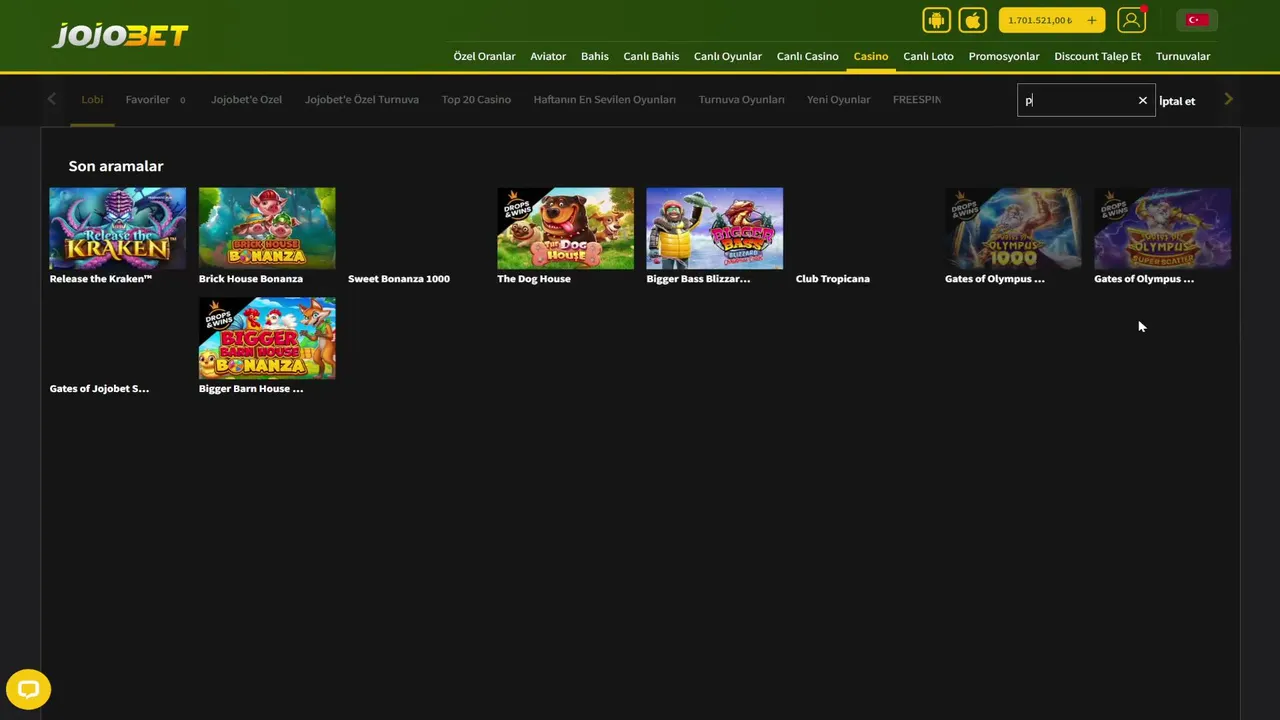Go to Aviator page
Image resolution: width=1280 pixels, height=720 pixels.
[x=548, y=56]
